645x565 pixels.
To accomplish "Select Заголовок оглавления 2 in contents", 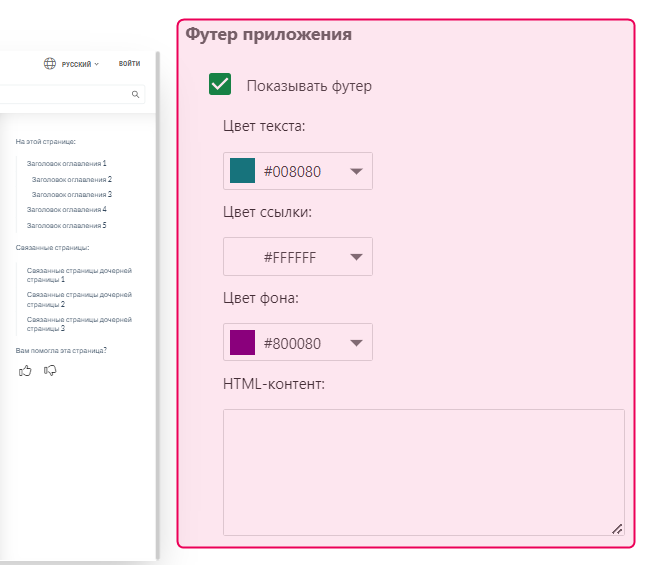I will click(71, 178).
